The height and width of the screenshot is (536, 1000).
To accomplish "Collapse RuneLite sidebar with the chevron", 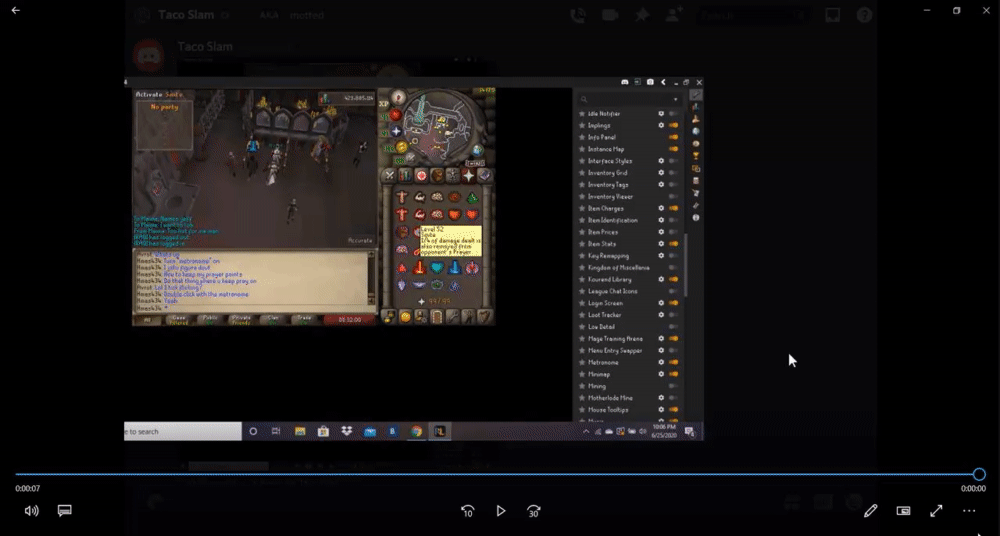I will tap(663, 82).
